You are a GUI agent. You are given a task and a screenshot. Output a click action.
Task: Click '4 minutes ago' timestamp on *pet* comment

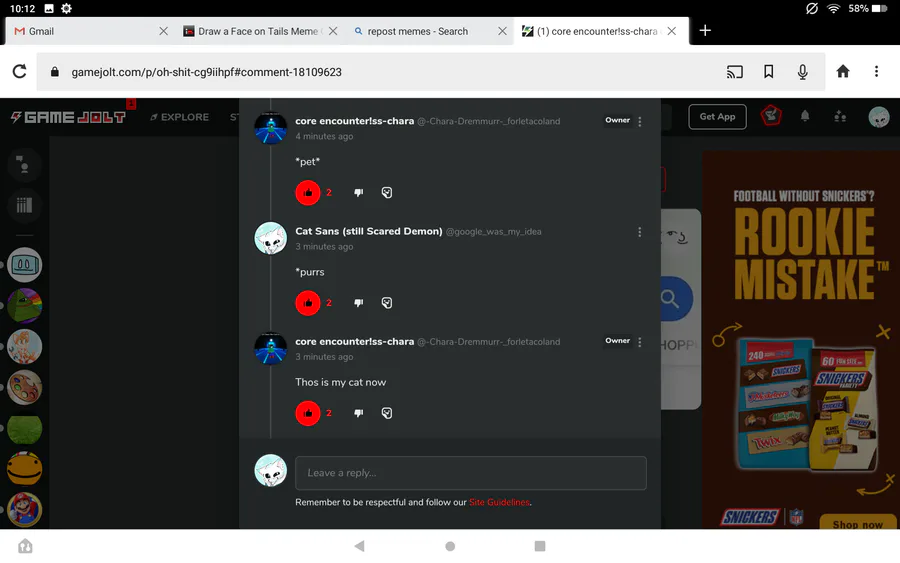(x=324, y=137)
